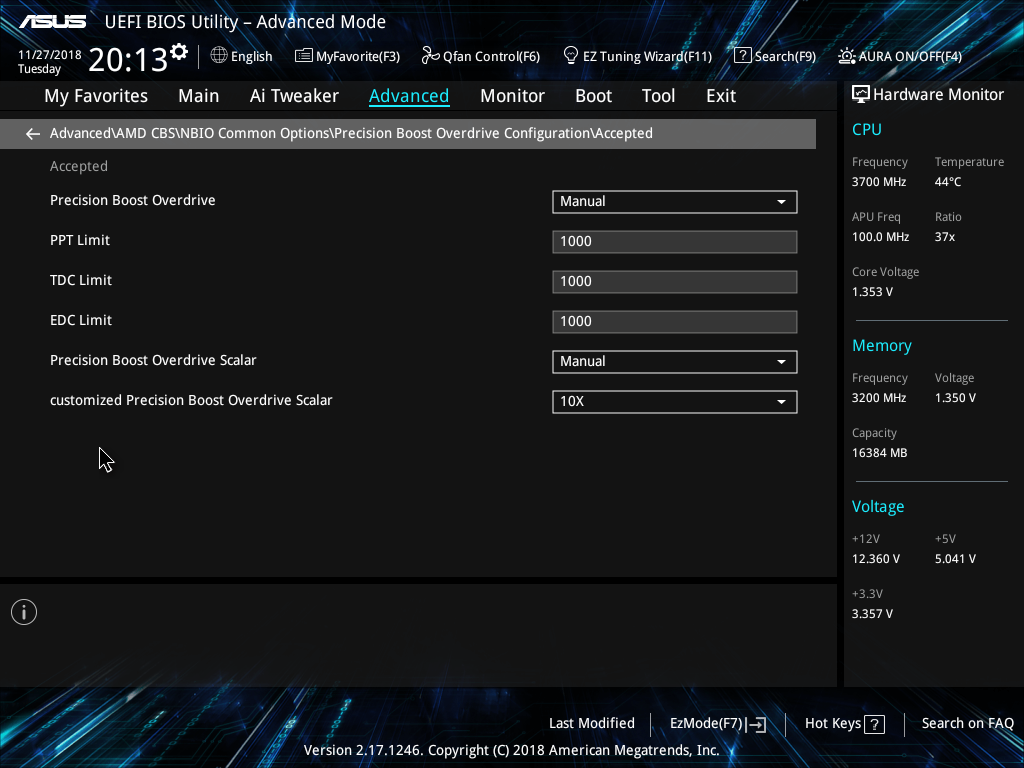Click the Precision Boost Overdrive label
The width and height of the screenshot is (1024, 768).
(133, 200)
